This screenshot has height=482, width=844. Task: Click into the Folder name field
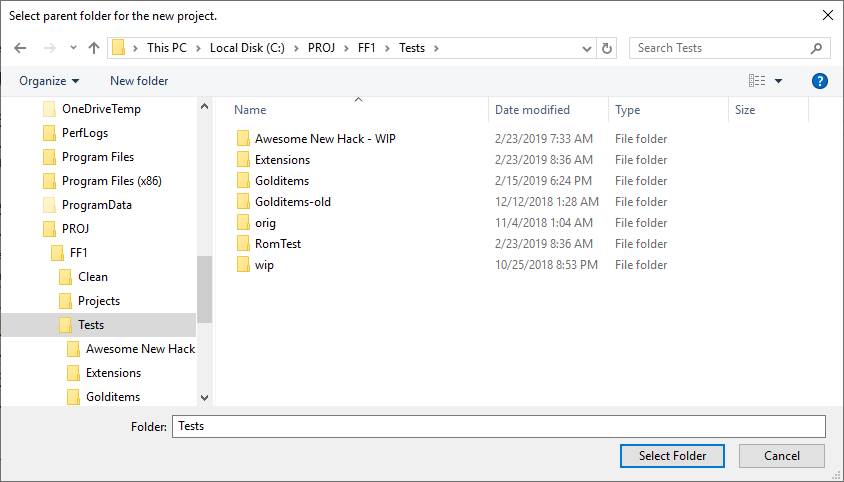[498, 426]
